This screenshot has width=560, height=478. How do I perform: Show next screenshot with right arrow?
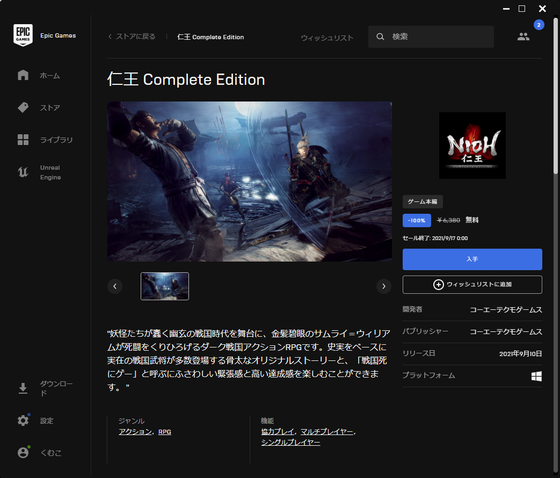click(x=384, y=286)
